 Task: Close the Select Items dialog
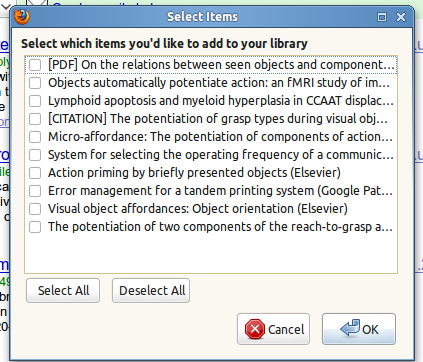click(x=401, y=17)
